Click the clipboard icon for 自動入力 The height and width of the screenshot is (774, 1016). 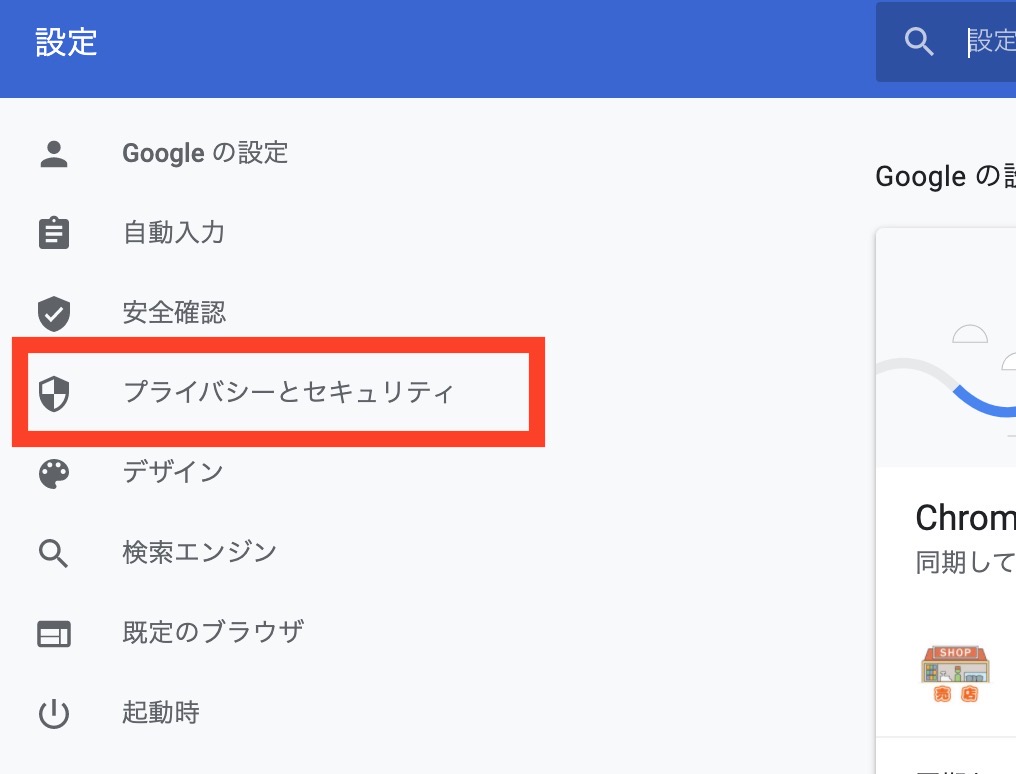click(x=54, y=233)
